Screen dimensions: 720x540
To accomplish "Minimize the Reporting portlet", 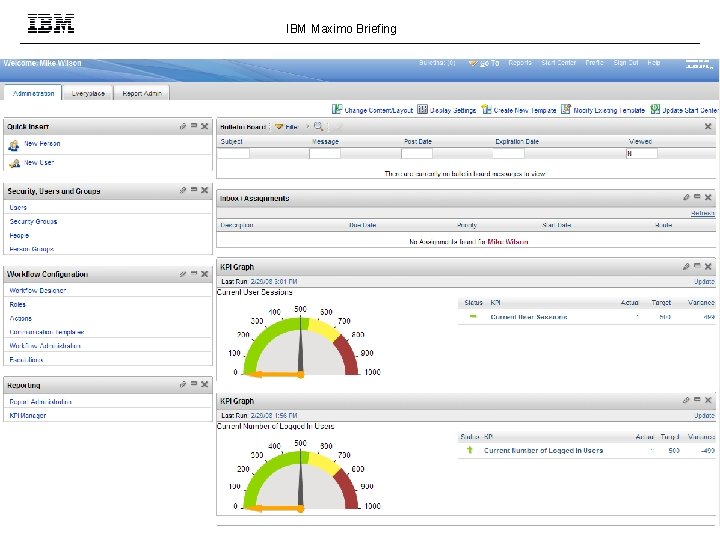I will 194,384.
